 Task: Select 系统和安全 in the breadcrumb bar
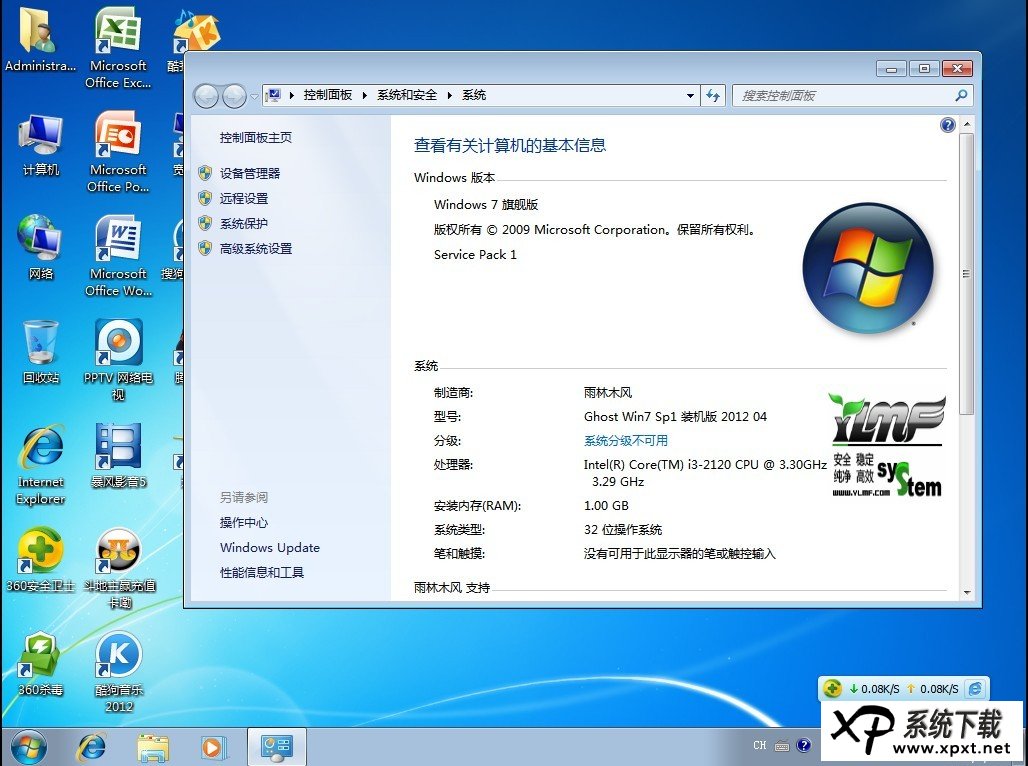[409, 95]
